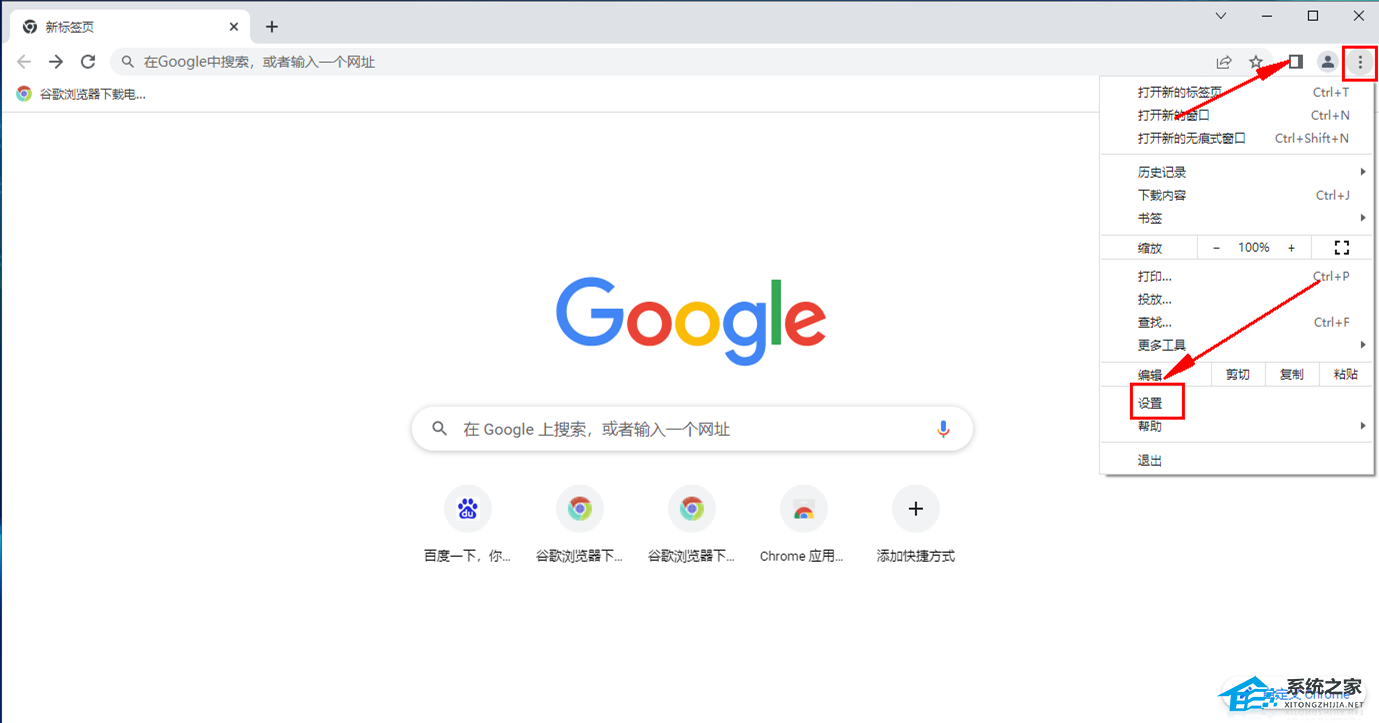Toggle the side panel icon
This screenshot has width=1379, height=723.
pyautogui.click(x=1295, y=62)
